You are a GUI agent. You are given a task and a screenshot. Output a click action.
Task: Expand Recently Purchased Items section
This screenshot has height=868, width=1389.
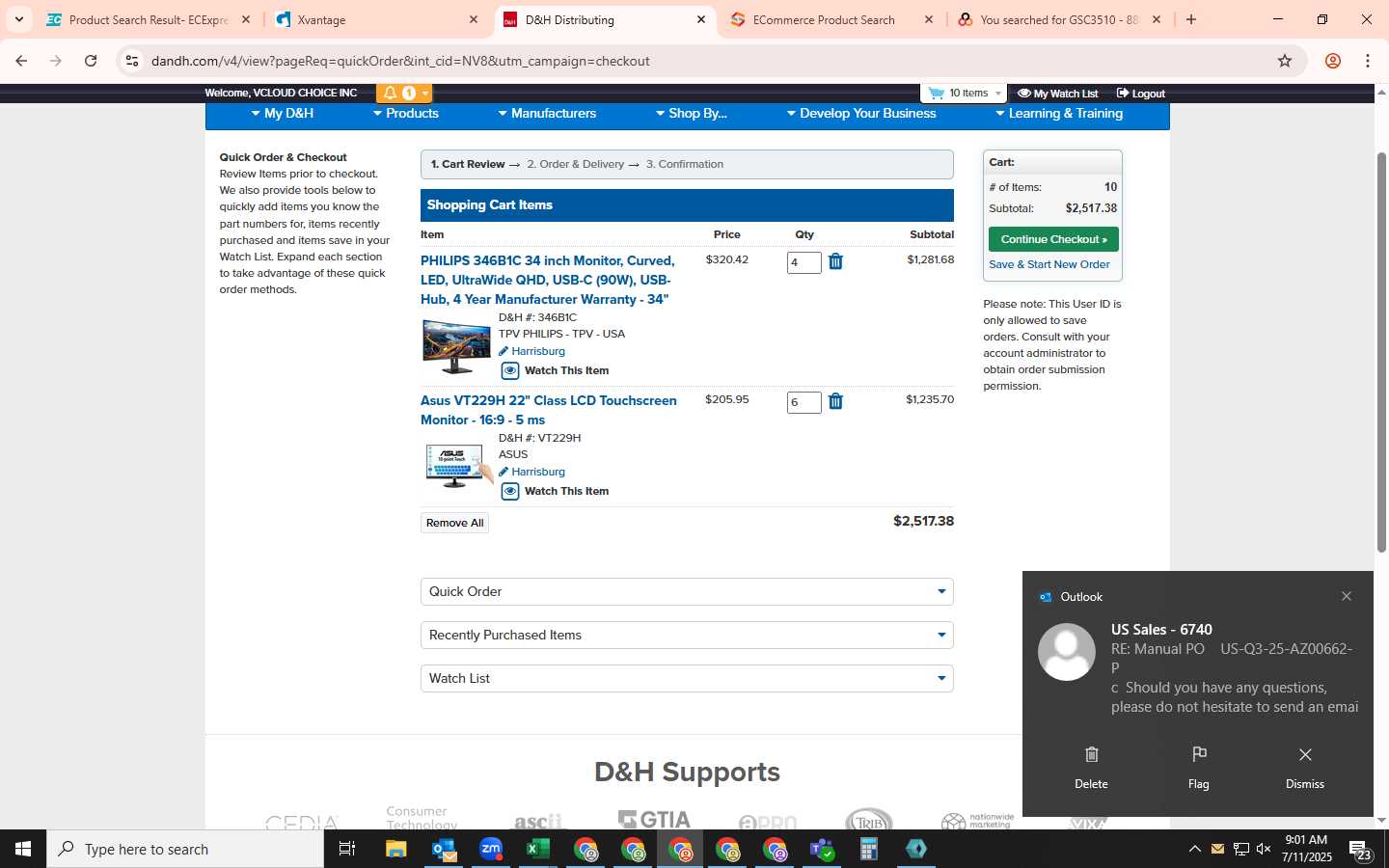[687, 635]
